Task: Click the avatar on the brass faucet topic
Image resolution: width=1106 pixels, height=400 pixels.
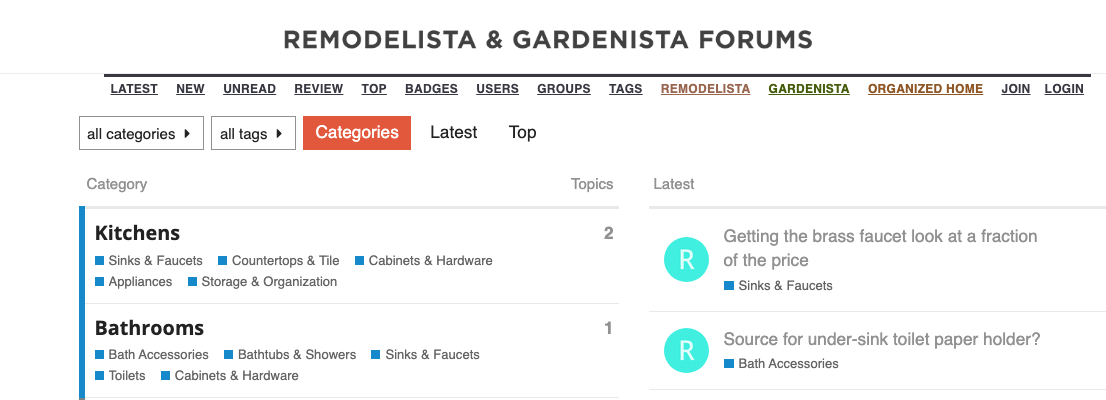Action: coord(686,260)
